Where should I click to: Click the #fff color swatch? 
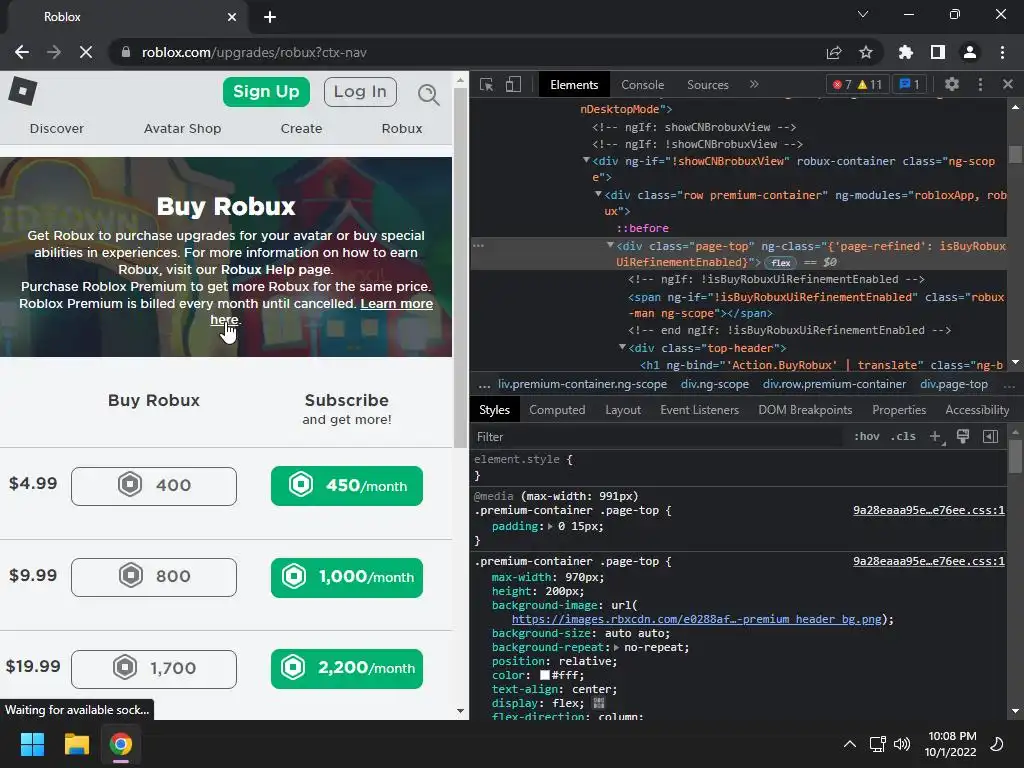(x=545, y=675)
